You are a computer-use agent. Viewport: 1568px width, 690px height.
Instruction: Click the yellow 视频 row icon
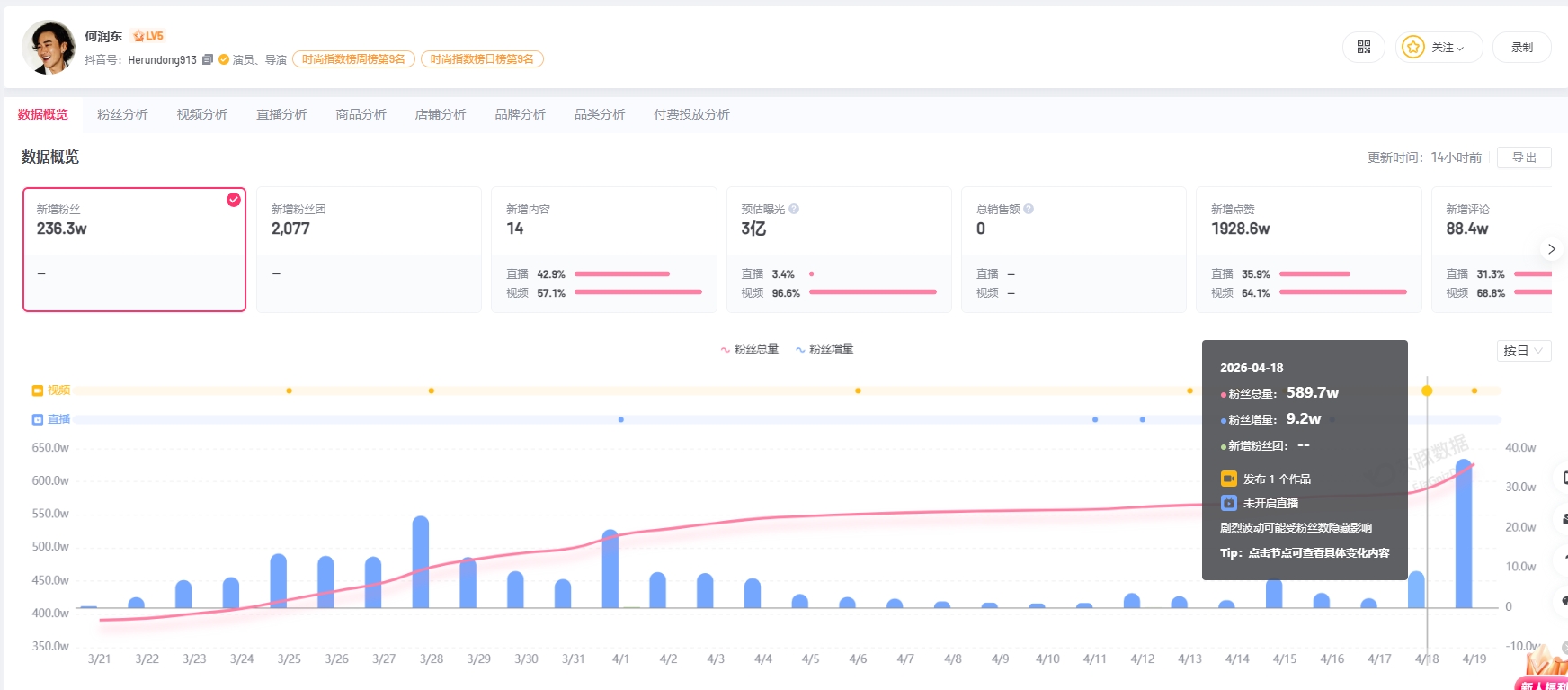(38, 390)
